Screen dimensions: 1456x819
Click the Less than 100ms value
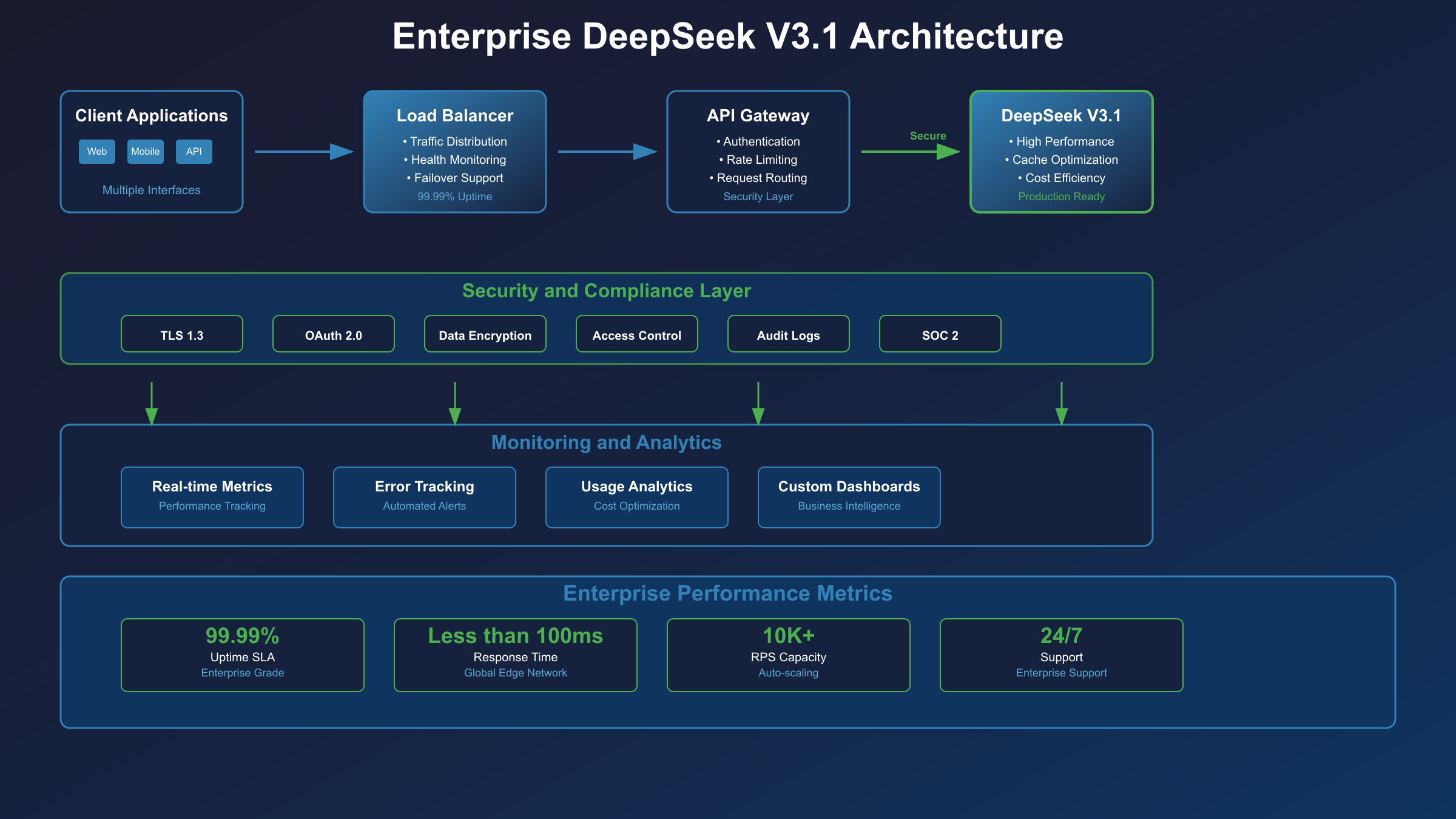tap(516, 636)
